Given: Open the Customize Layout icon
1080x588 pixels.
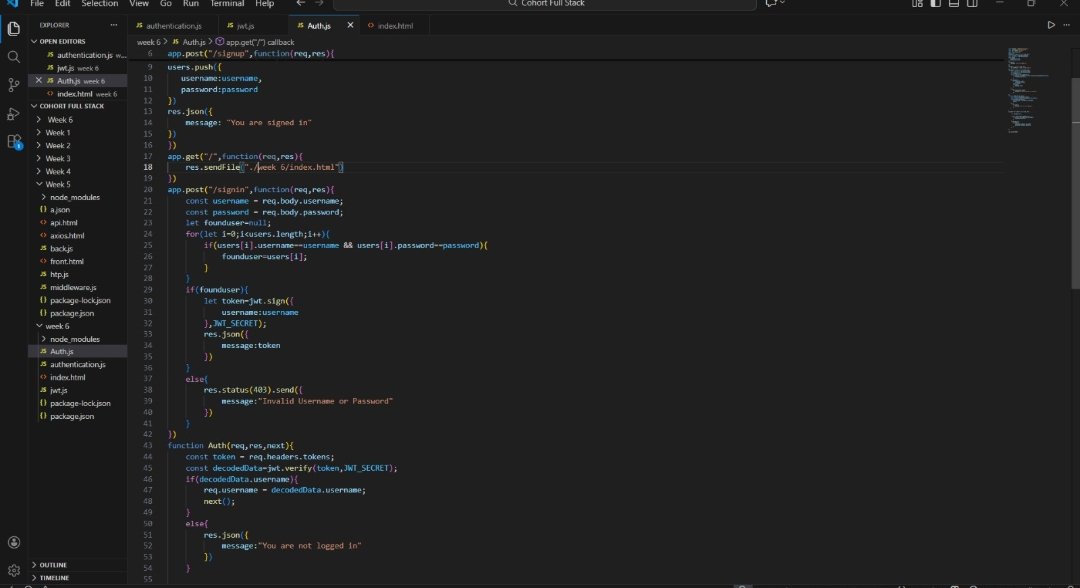Looking at the screenshot, I should pyautogui.click(x=917, y=3).
